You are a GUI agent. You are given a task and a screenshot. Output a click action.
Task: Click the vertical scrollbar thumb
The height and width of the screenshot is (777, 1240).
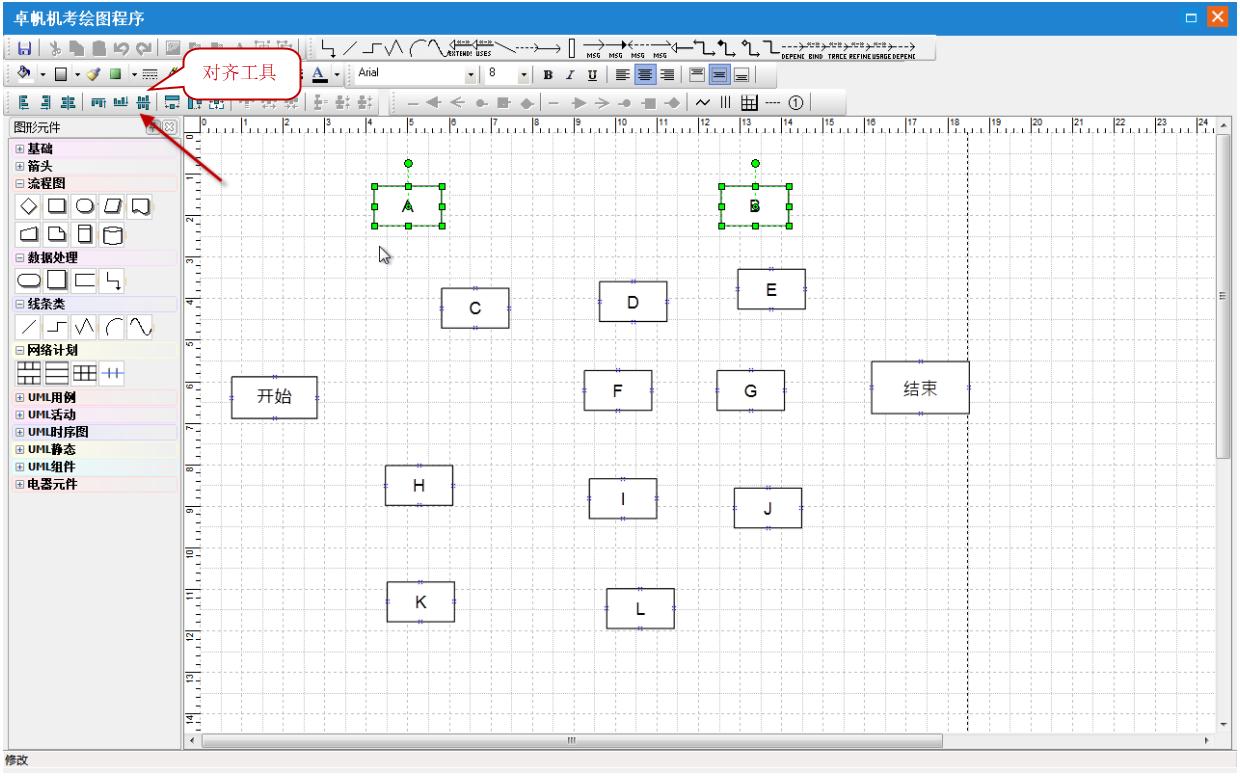[1224, 296]
